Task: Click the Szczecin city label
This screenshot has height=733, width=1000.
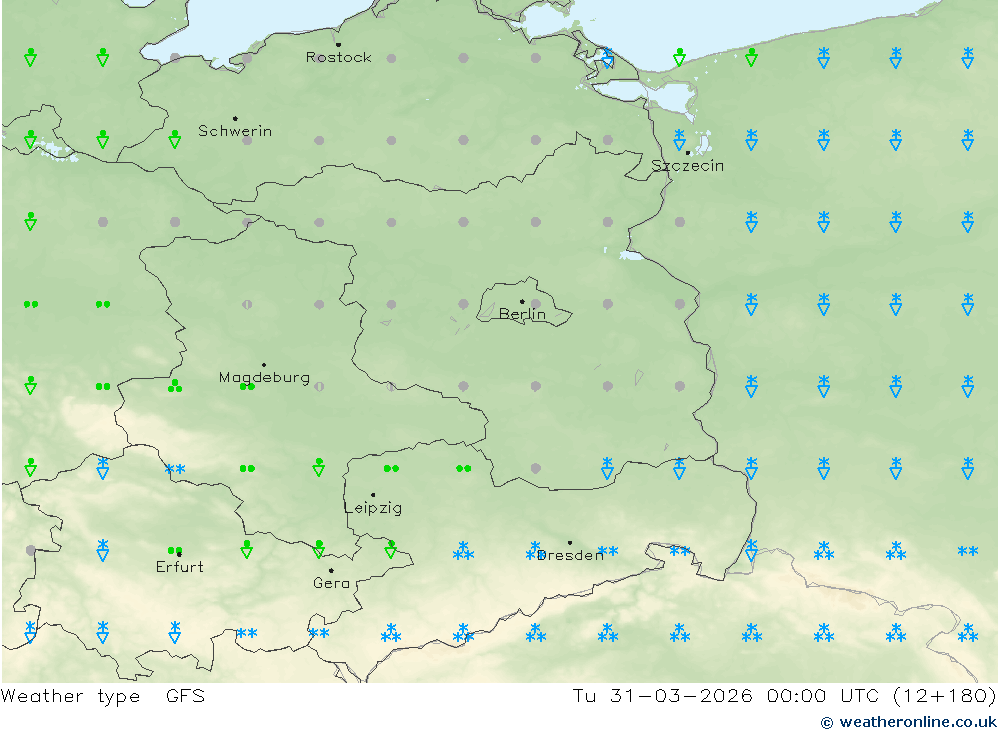Action: tap(688, 166)
